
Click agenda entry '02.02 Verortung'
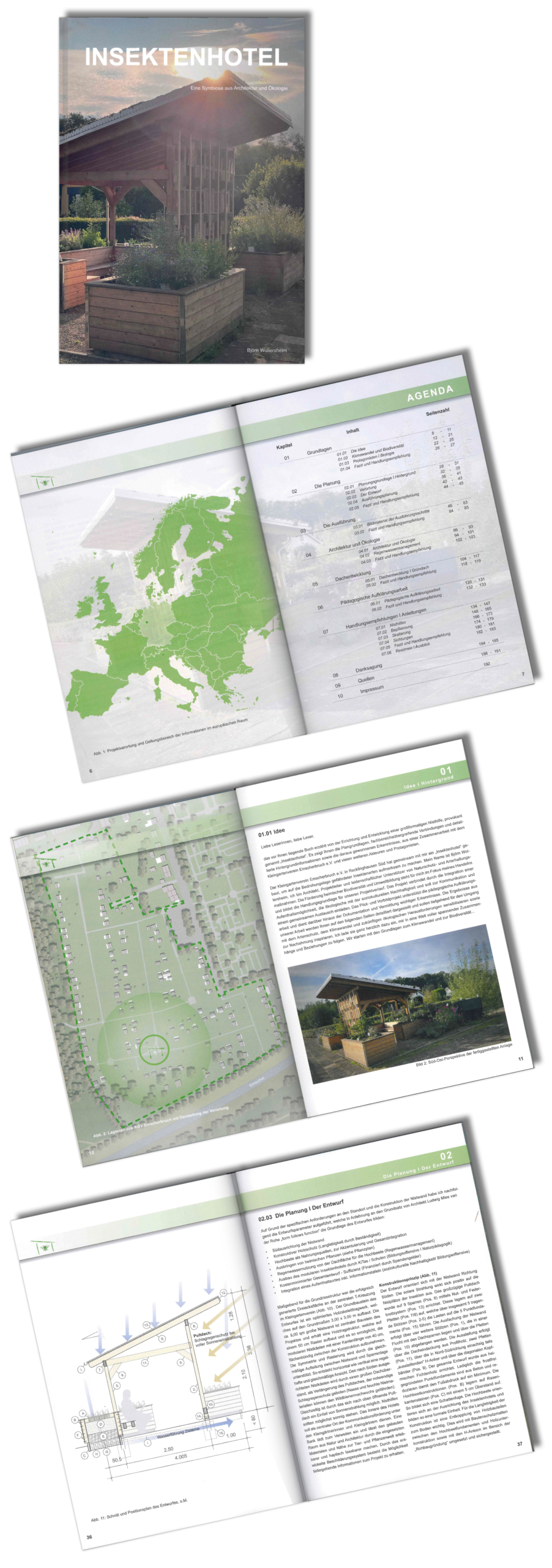[x=360, y=491]
